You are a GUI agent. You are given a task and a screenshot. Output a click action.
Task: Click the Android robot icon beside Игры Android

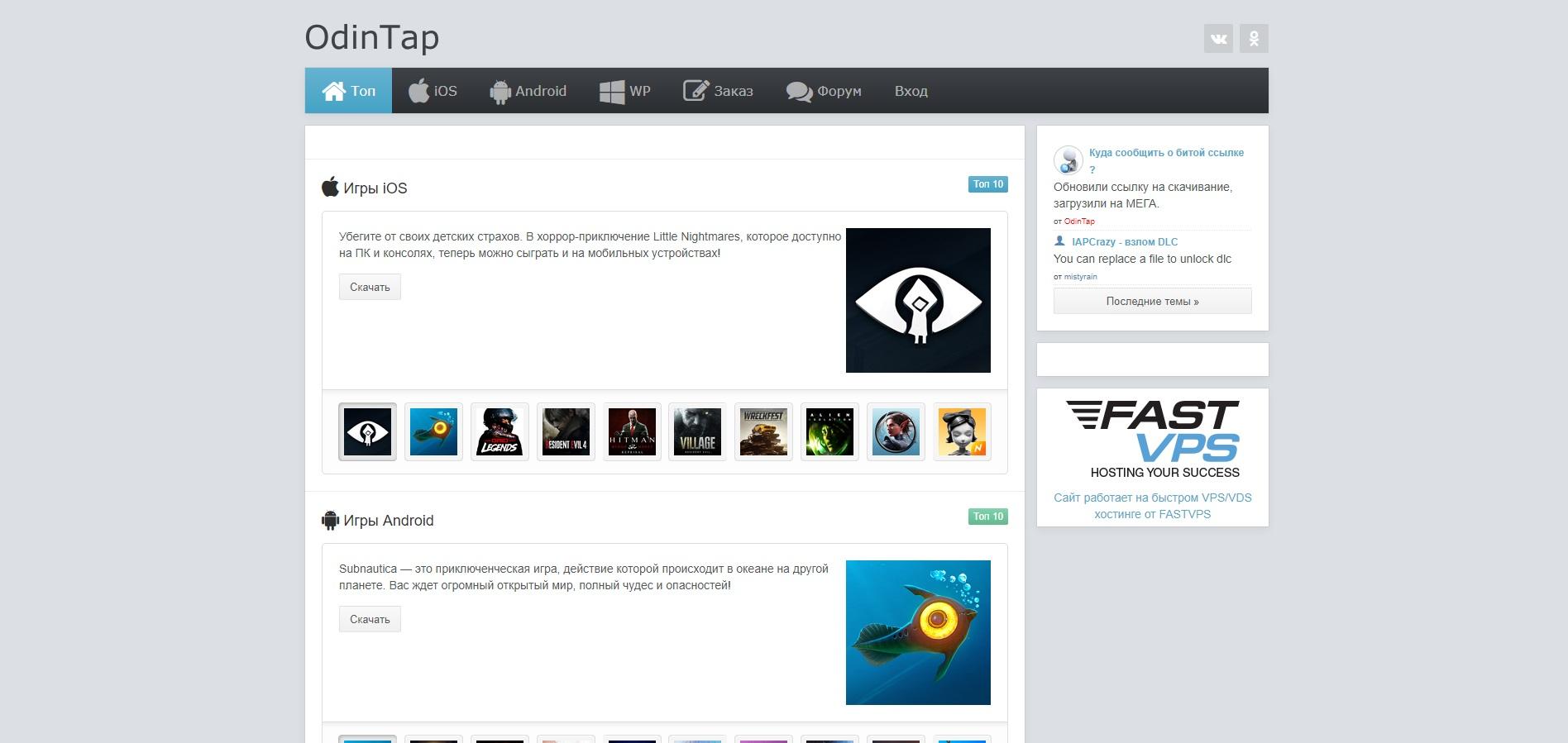point(330,520)
